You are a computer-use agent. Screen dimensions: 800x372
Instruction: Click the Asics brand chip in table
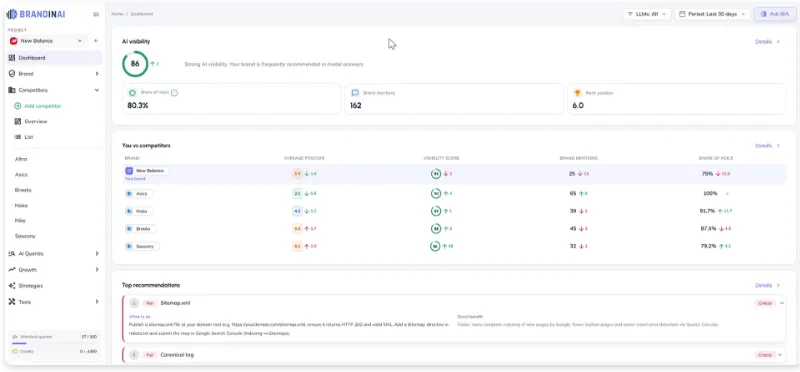(139, 194)
